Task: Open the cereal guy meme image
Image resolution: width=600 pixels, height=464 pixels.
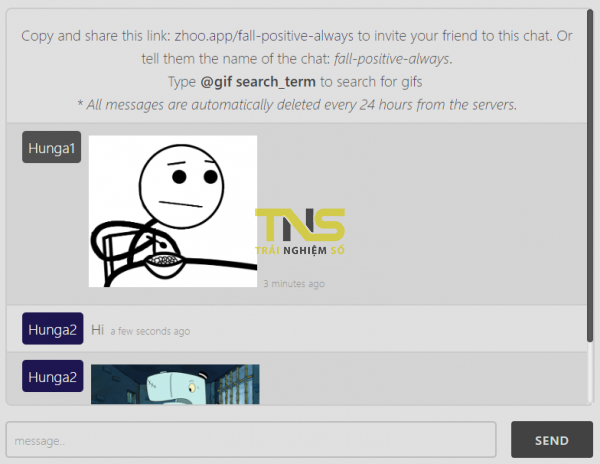Action: [173, 211]
